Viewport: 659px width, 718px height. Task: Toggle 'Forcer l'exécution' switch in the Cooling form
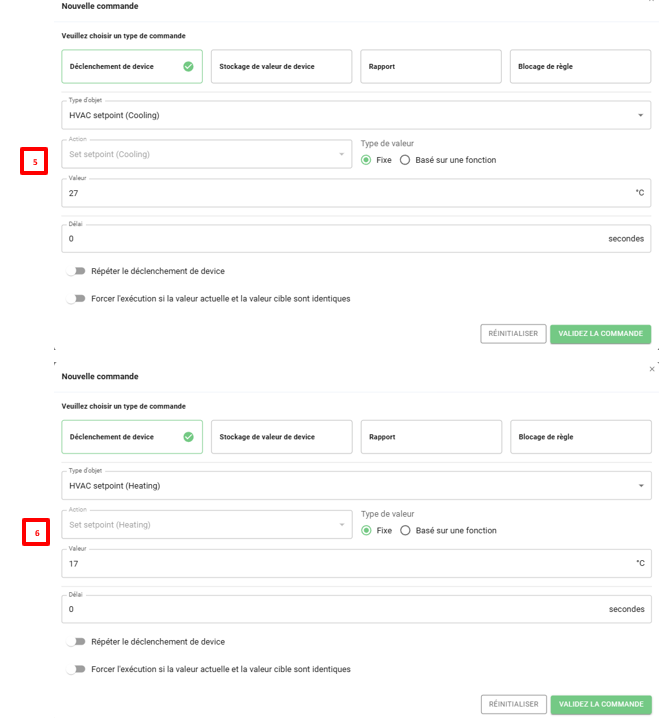click(x=76, y=298)
